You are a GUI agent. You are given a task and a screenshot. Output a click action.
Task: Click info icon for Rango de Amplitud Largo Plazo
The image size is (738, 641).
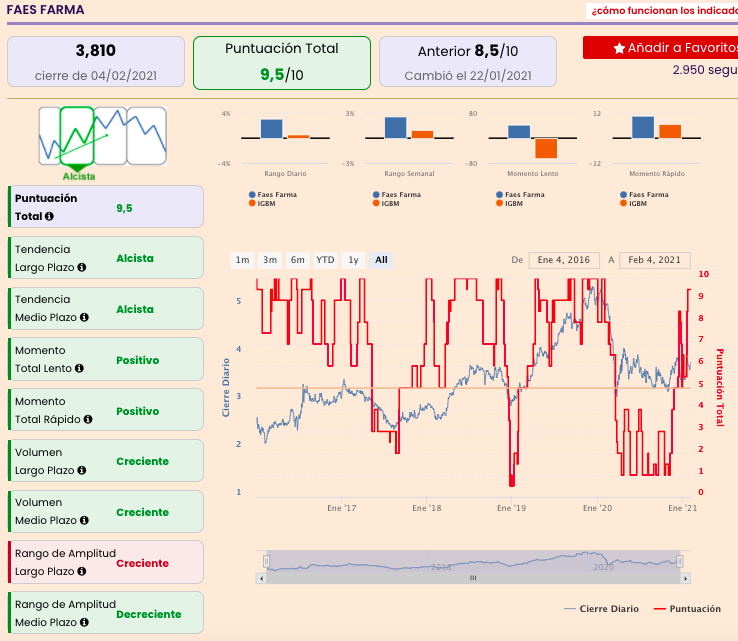81,571
